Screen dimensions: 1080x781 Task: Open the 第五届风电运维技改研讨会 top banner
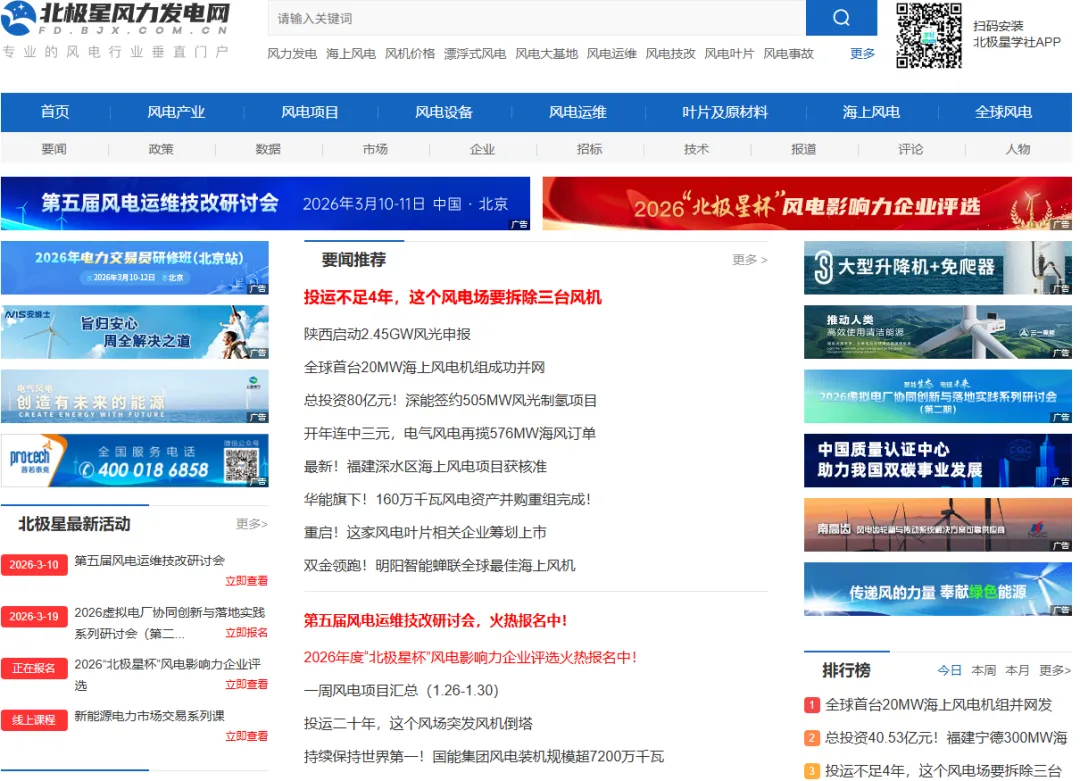click(265, 203)
